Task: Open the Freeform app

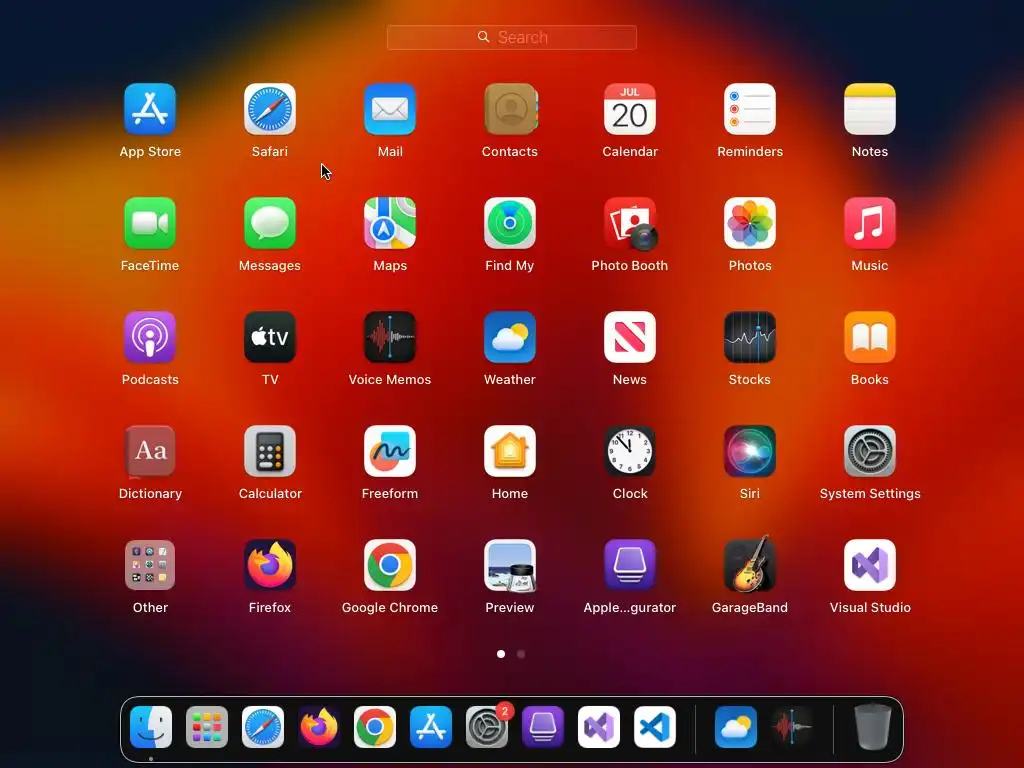Action: click(x=390, y=451)
